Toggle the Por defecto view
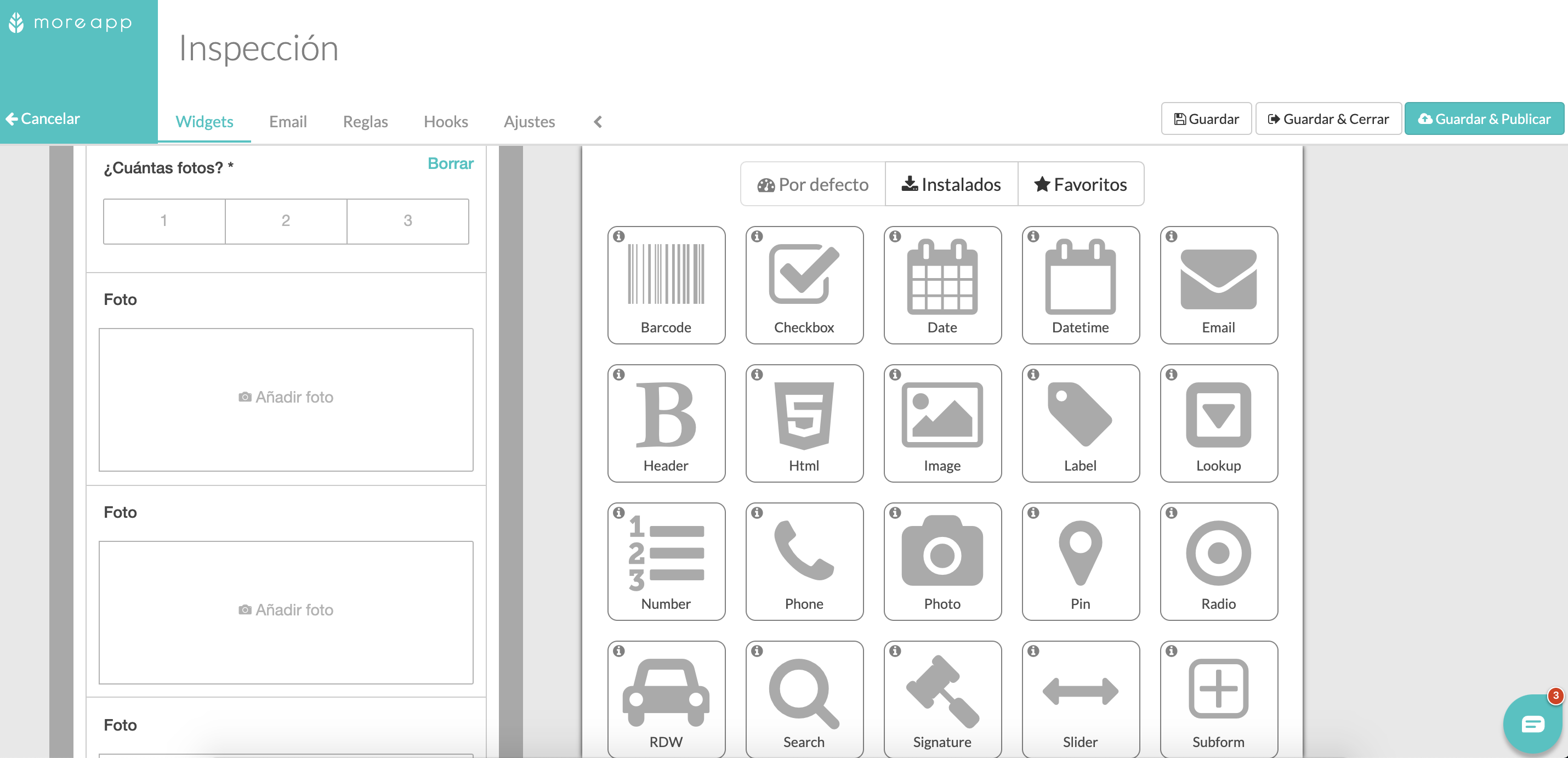The height and width of the screenshot is (758, 1568). click(x=813, y=184)
